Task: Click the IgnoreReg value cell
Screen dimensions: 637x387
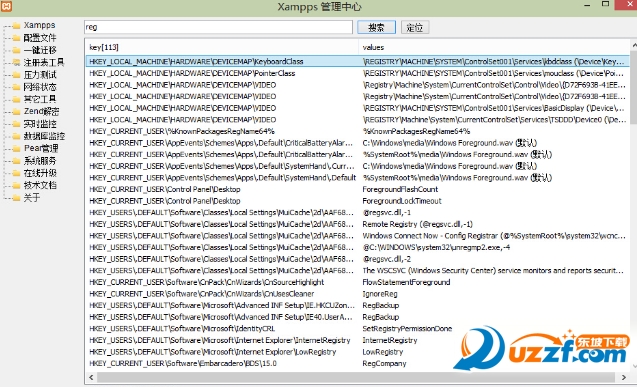Action: point(380,294)
